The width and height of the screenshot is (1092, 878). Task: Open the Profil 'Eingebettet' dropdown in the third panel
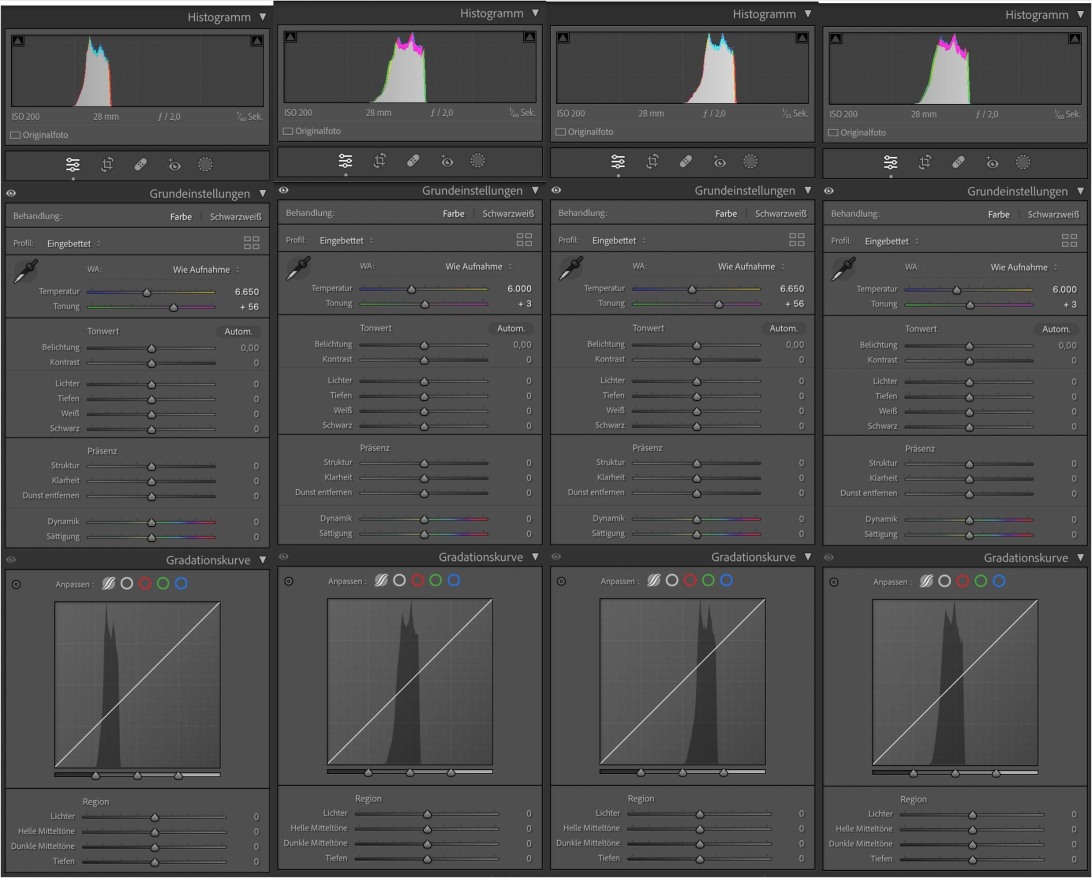pos(618,240)
